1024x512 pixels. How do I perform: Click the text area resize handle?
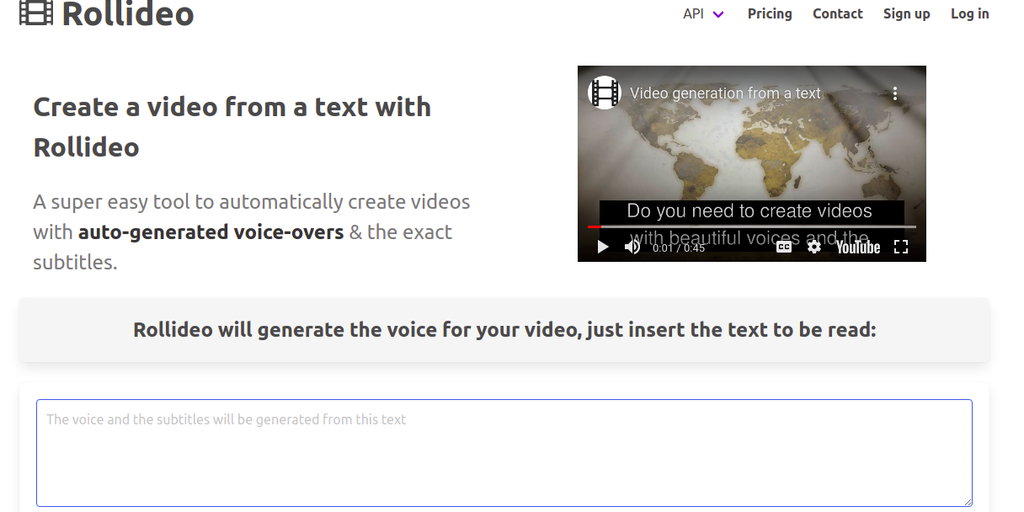[x=967, y=501]
